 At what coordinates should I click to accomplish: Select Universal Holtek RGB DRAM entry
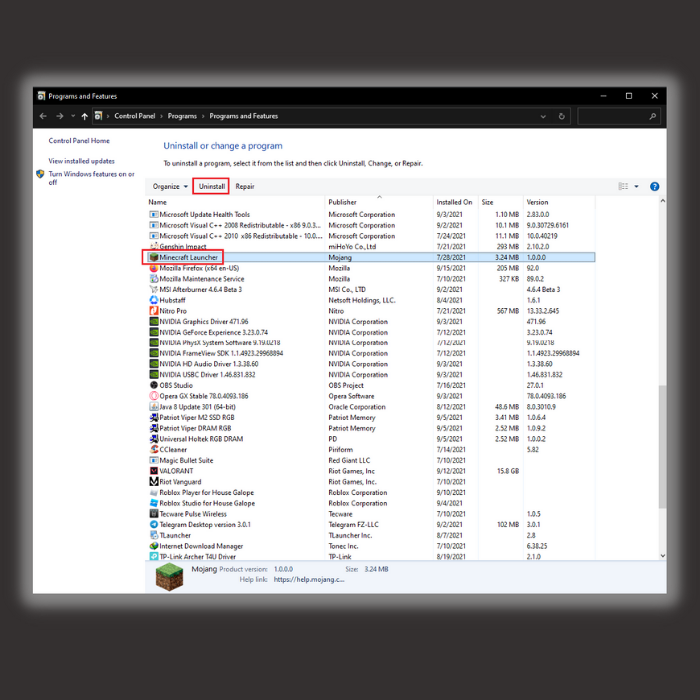[371, 439]
